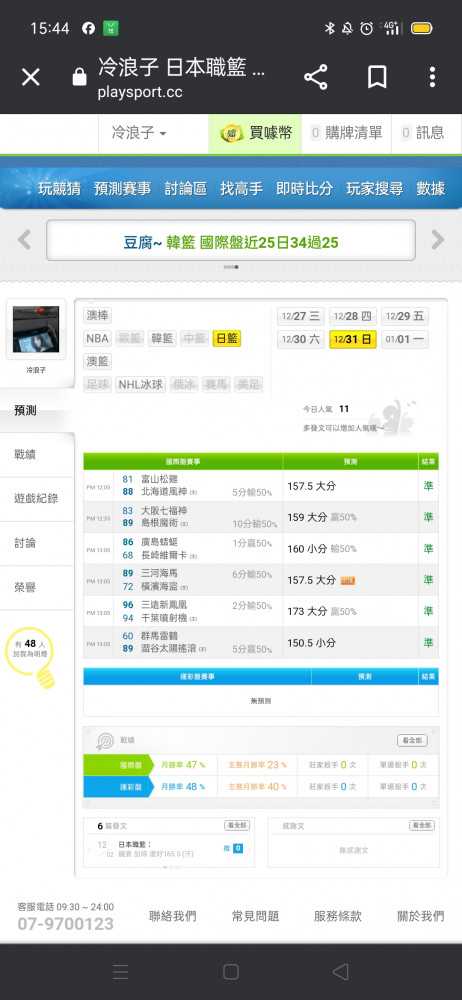Open 預測賽事 in the navigation bar
462x1000 pixels.
(x=123, y=189)
